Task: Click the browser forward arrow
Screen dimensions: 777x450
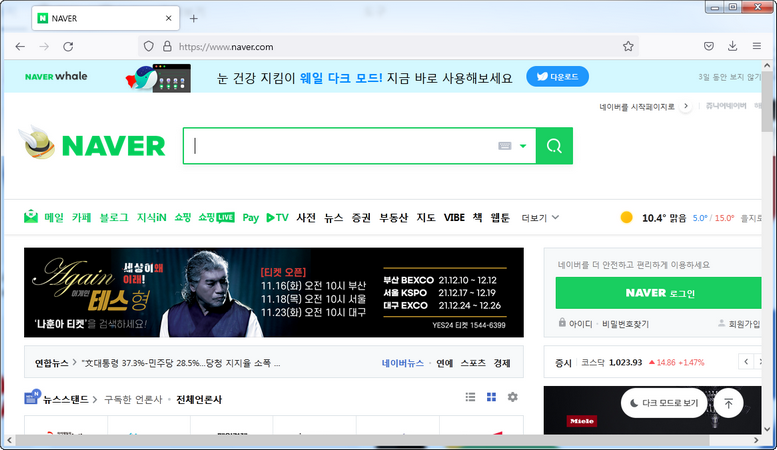Action: pyautogui.click(x=44, y=47)
